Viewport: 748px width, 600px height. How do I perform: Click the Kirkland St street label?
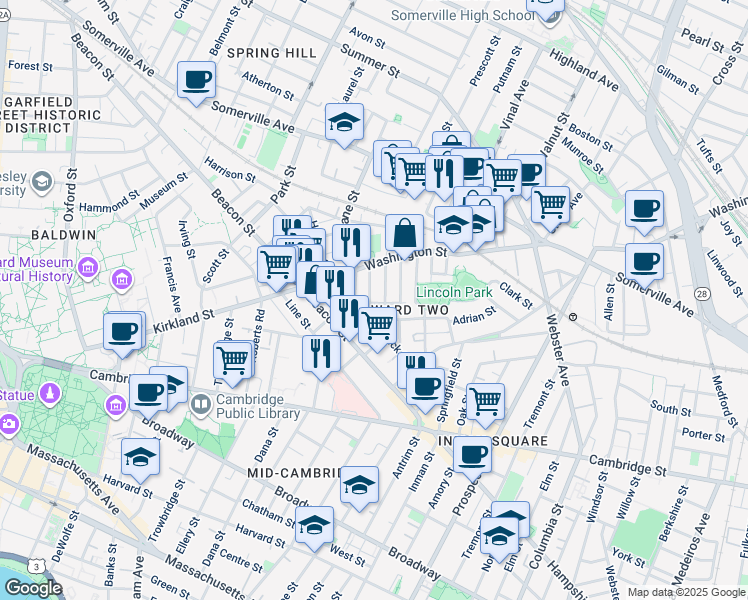tap(184, 321)
